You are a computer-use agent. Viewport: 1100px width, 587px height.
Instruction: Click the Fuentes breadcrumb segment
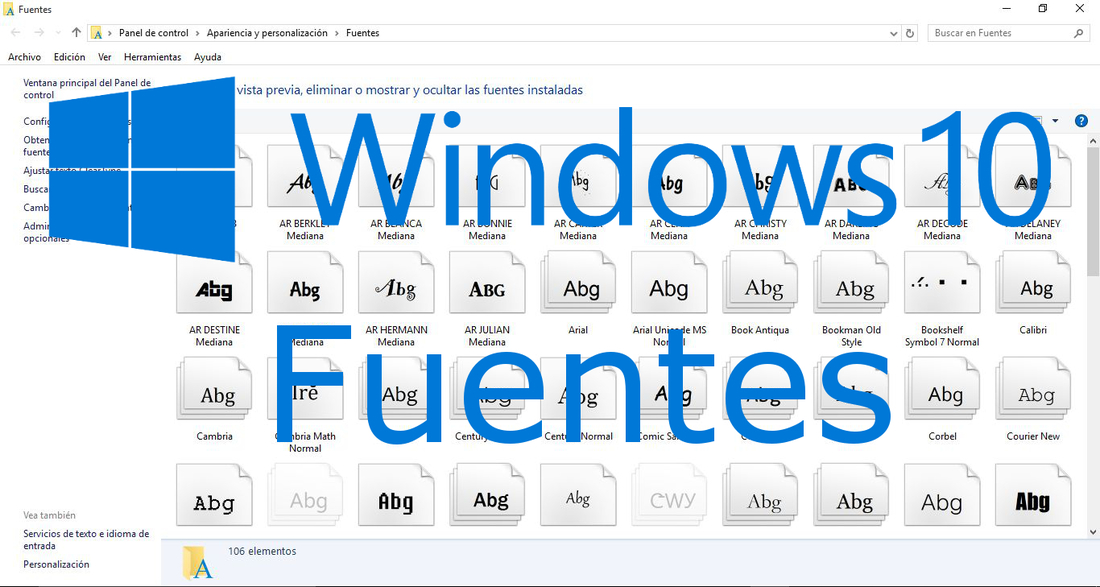click(363, 33)
